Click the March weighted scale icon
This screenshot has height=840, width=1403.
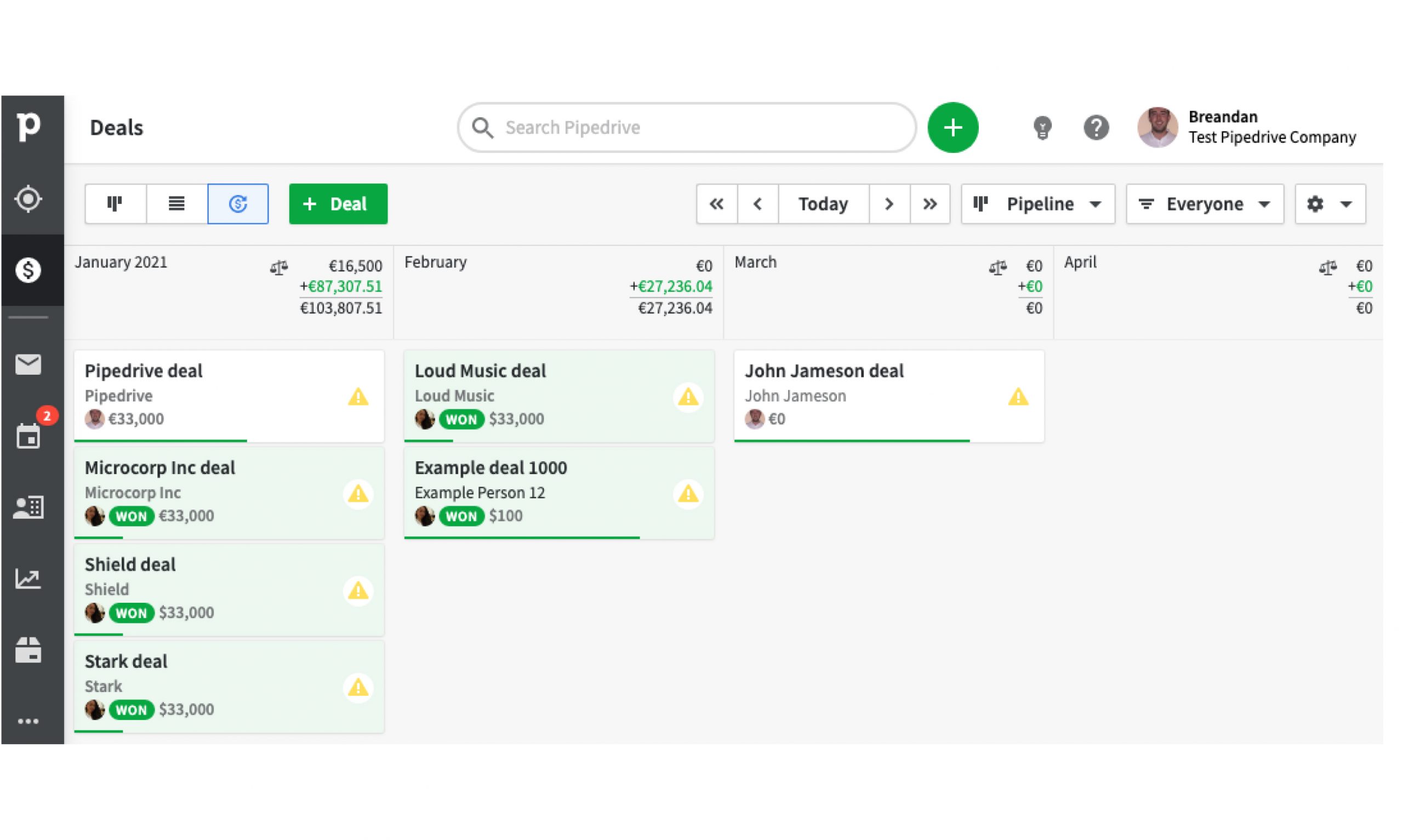click(997, 267)
